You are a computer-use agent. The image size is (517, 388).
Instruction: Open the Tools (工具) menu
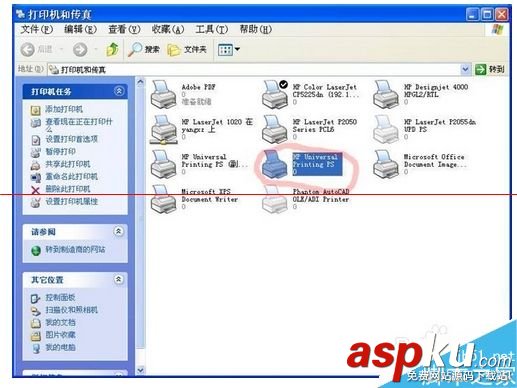[x=211, y=29]
